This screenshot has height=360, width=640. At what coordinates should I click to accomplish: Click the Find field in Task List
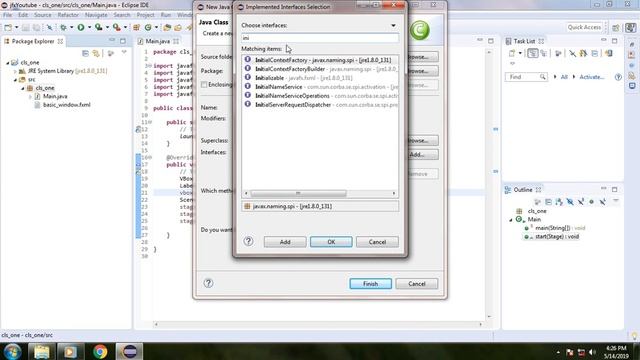pos(526,77)
